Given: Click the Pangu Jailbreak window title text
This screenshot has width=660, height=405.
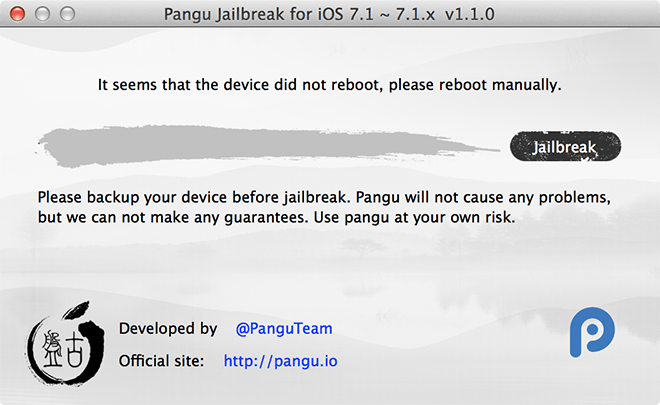Looking at the screenshot, I should tap(329, 14).
